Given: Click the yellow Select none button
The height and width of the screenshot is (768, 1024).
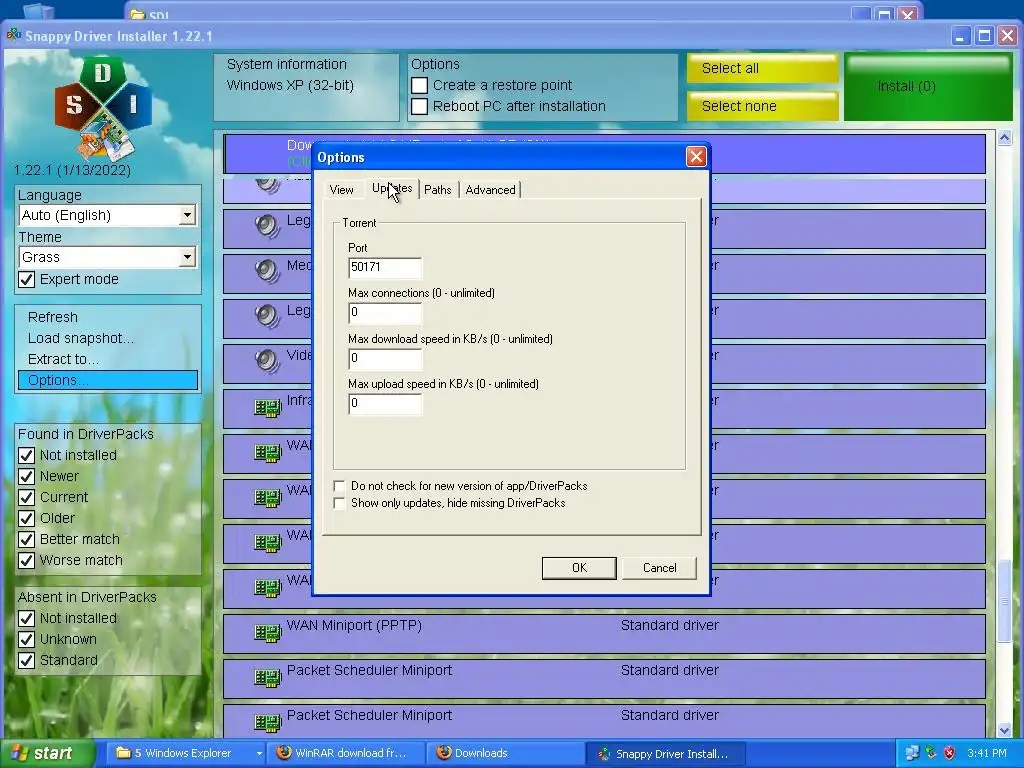Looking at the screenshot, I should tap(762, 106).
